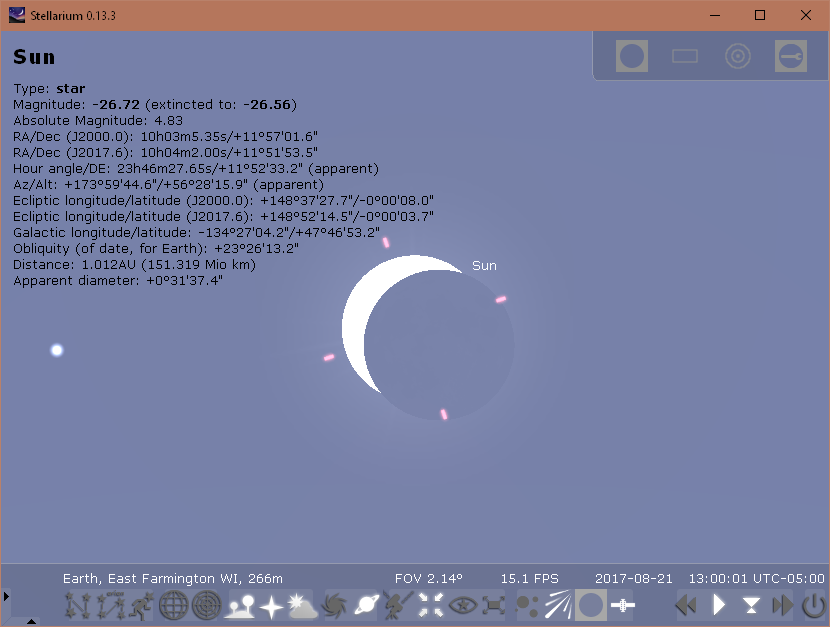Image resolution: width=830 pixels, height=627 pixels.
Task: Increase time speed fast-forward button
Action: click(x=783, y=605)
